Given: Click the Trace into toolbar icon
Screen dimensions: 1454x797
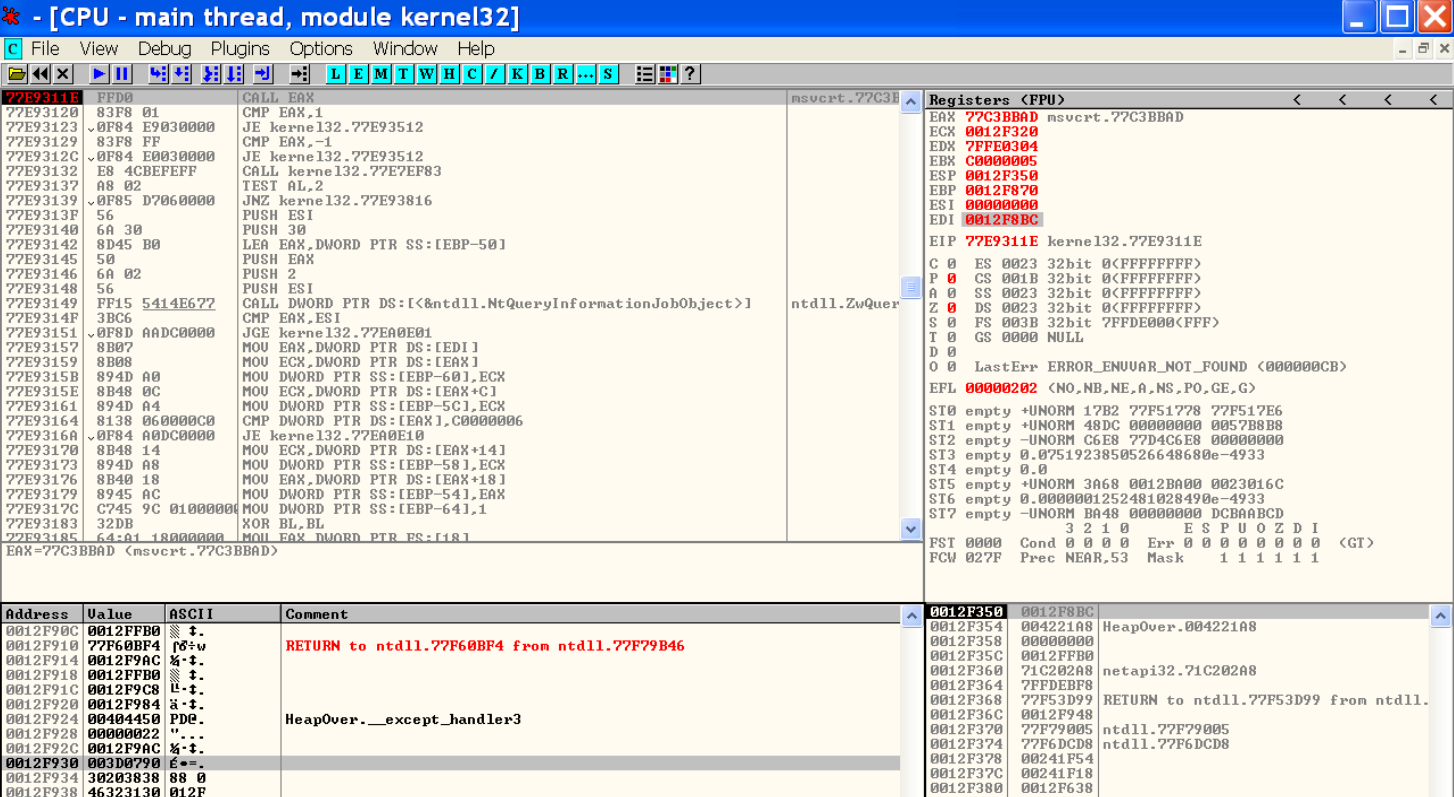Looking at the screenshot, I should 211,74.
